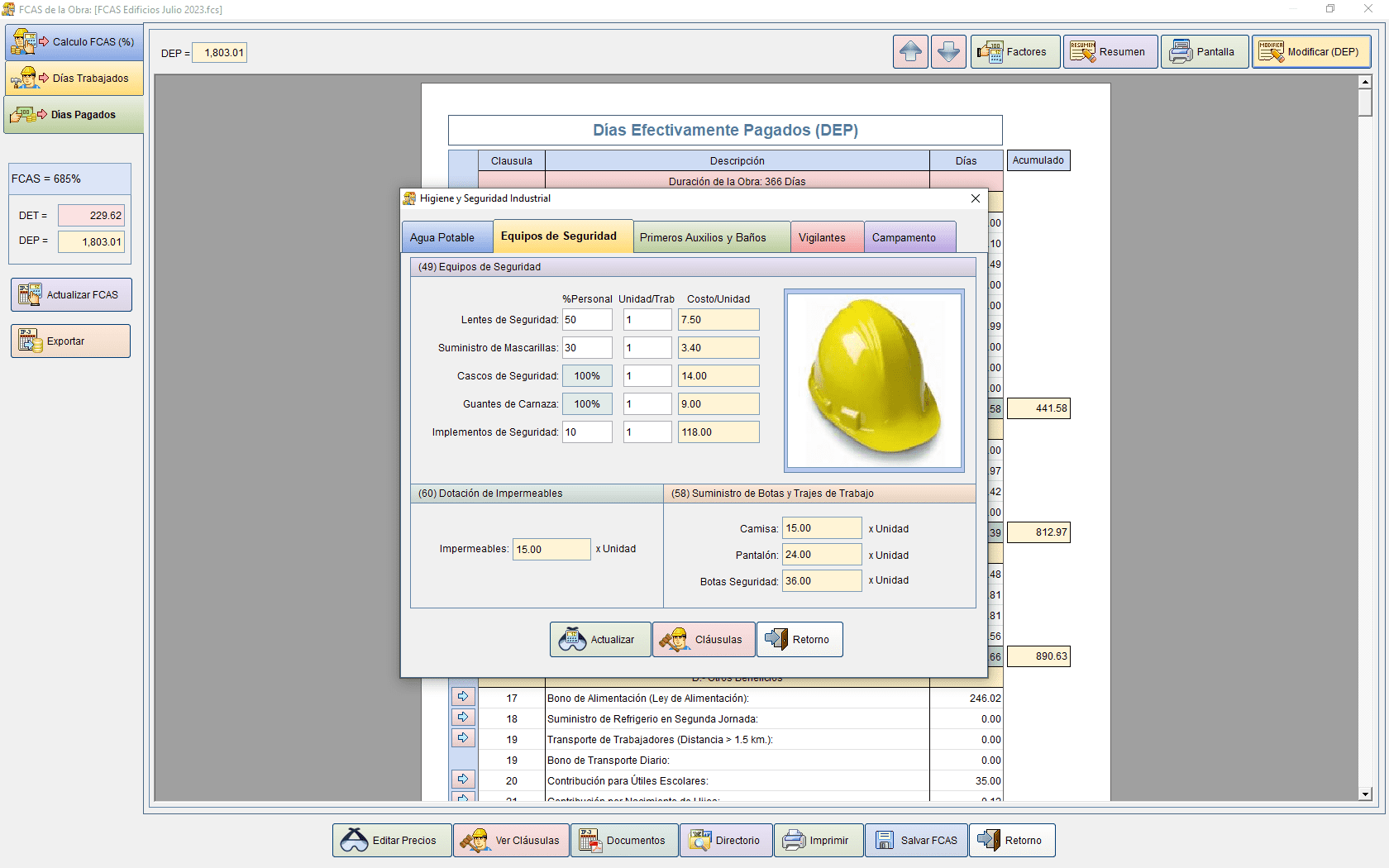
Task: Switch to the Agua Potable tab
Action: (x=442, y=238)
